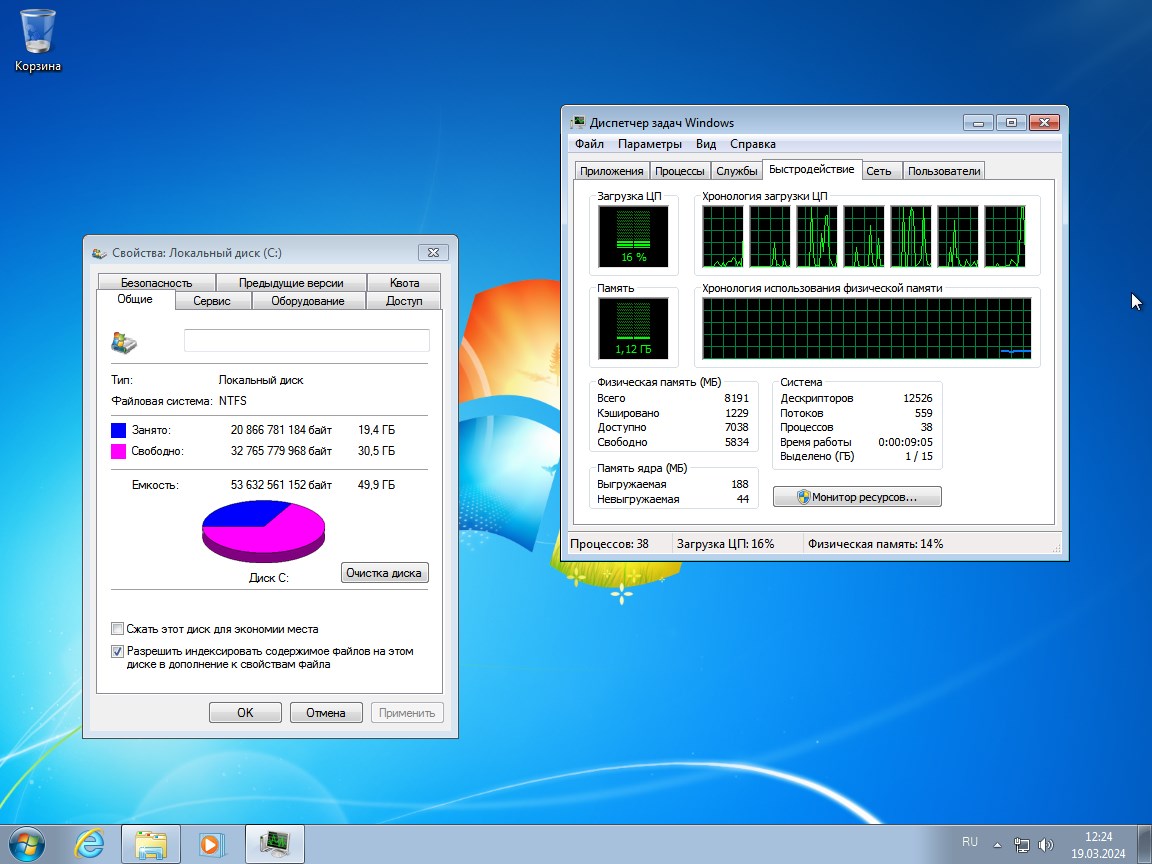Viewport: 1152px width, 864px height.
Task: Open the Файл menu in Task Manager
Action: [589, 144]
